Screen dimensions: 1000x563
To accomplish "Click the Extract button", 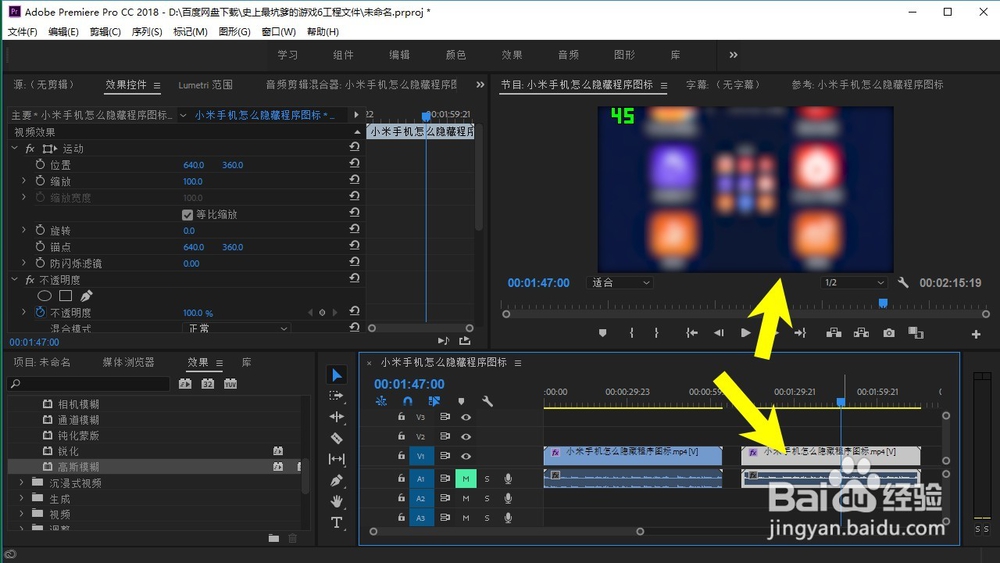I will (x=862, y=333).
